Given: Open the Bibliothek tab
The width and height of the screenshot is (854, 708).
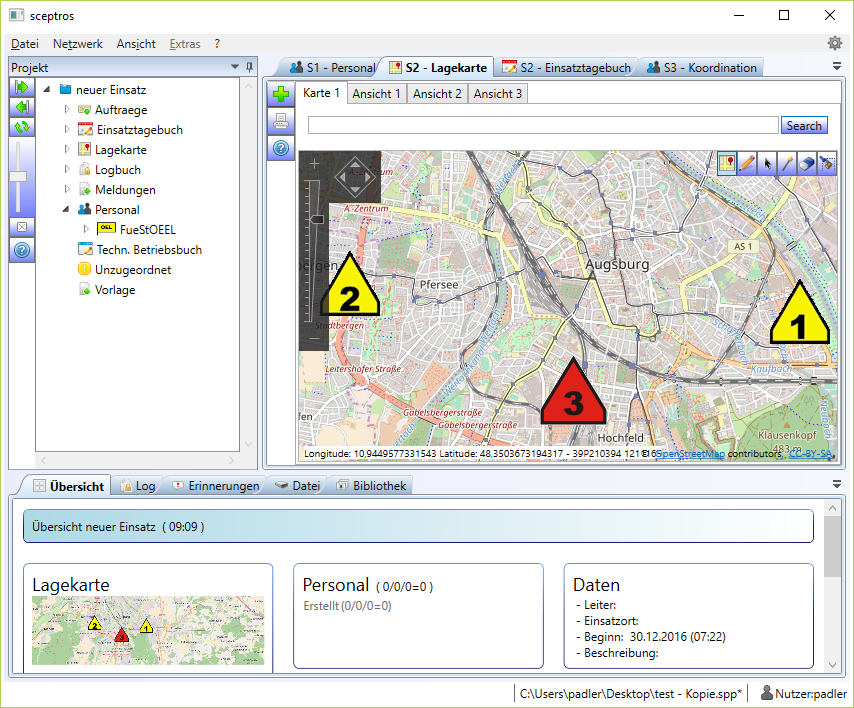Looking at the screenshot, I should [371, 486].
